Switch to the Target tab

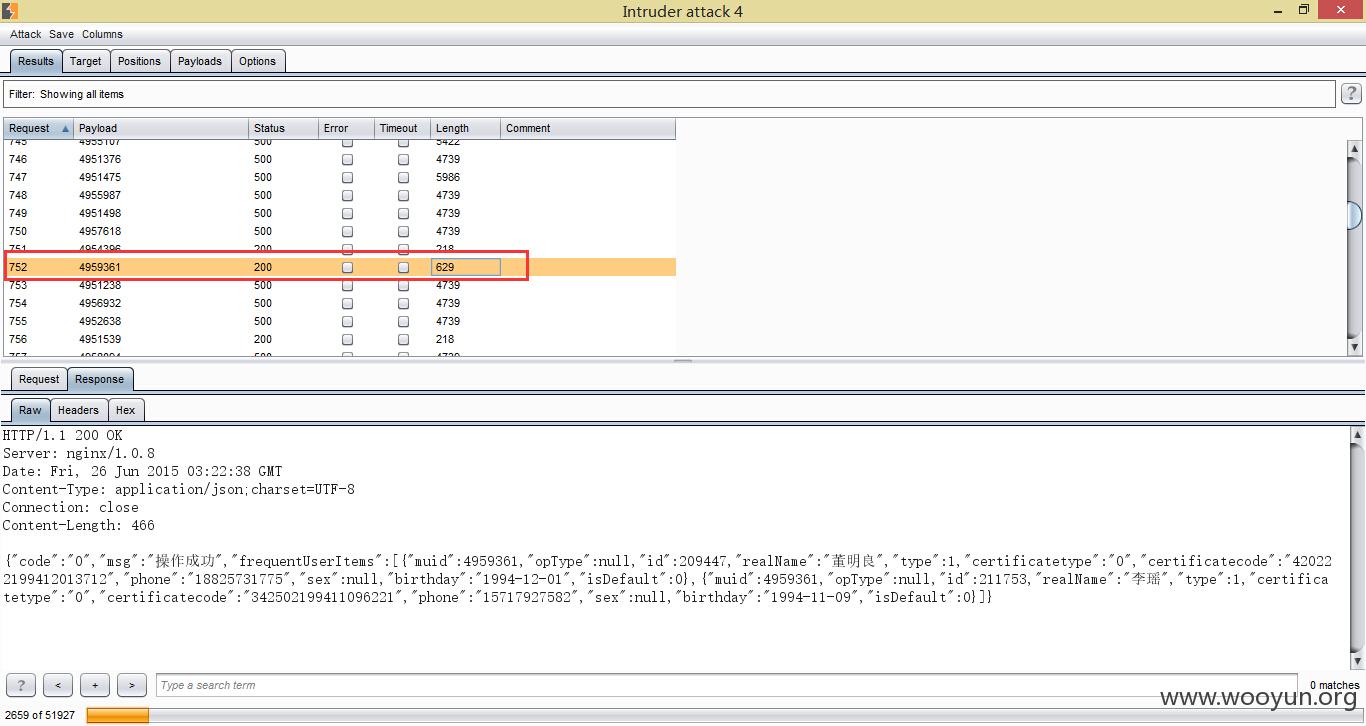[x=86, y=61]
